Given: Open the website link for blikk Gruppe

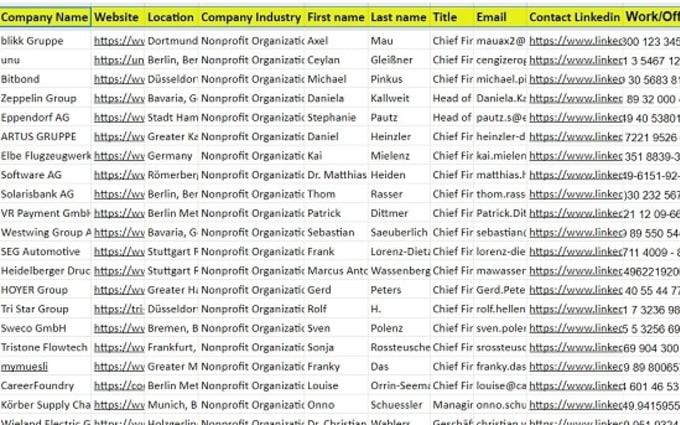Looking at the screenshot, I should [119, 41].
